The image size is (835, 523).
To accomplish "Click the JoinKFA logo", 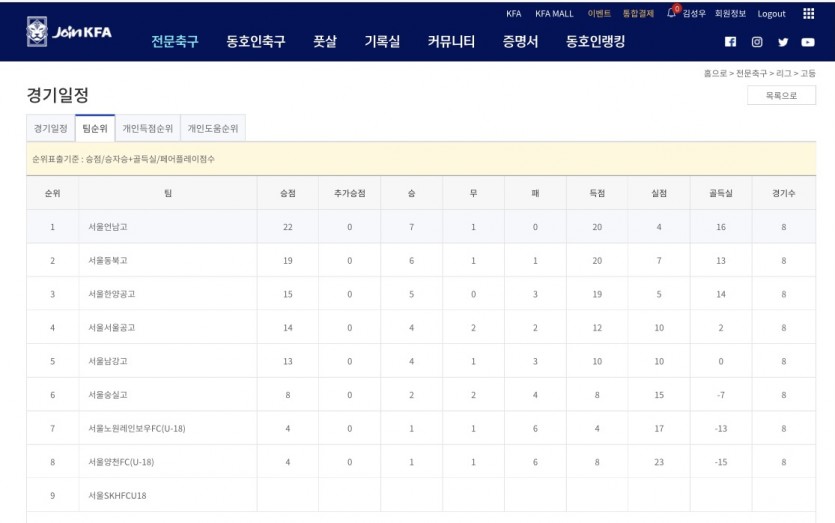I will point(69,31).
